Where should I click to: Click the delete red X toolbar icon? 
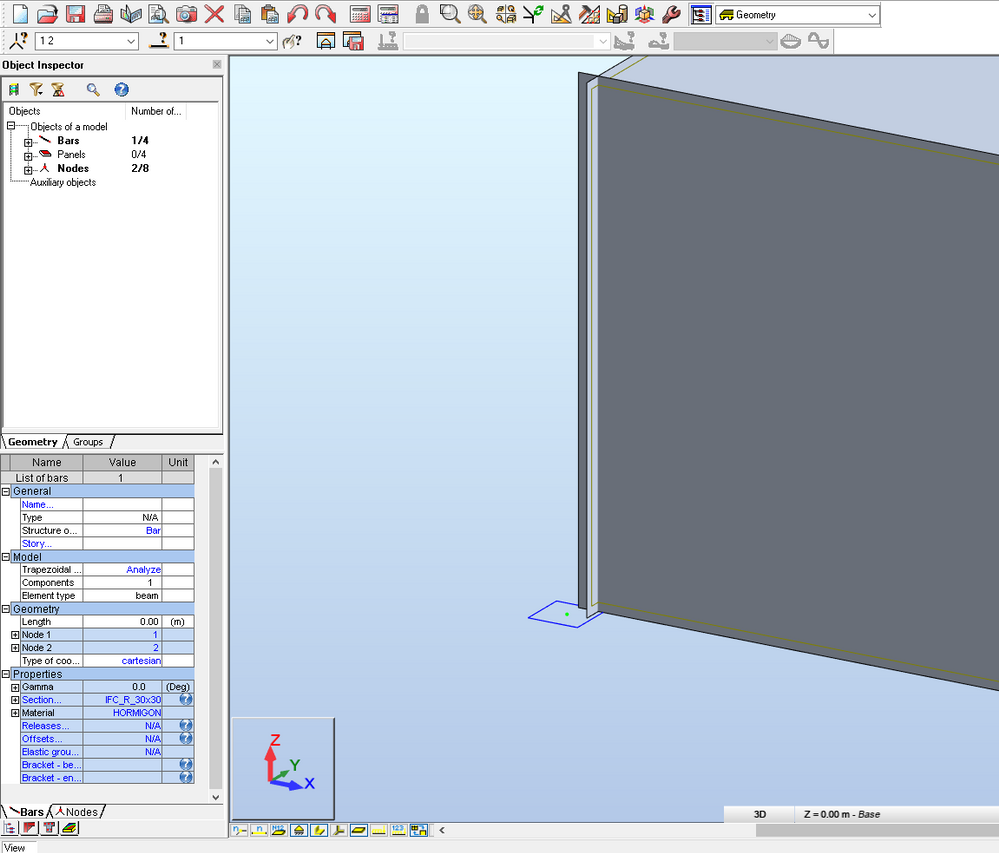click(214, 13)
